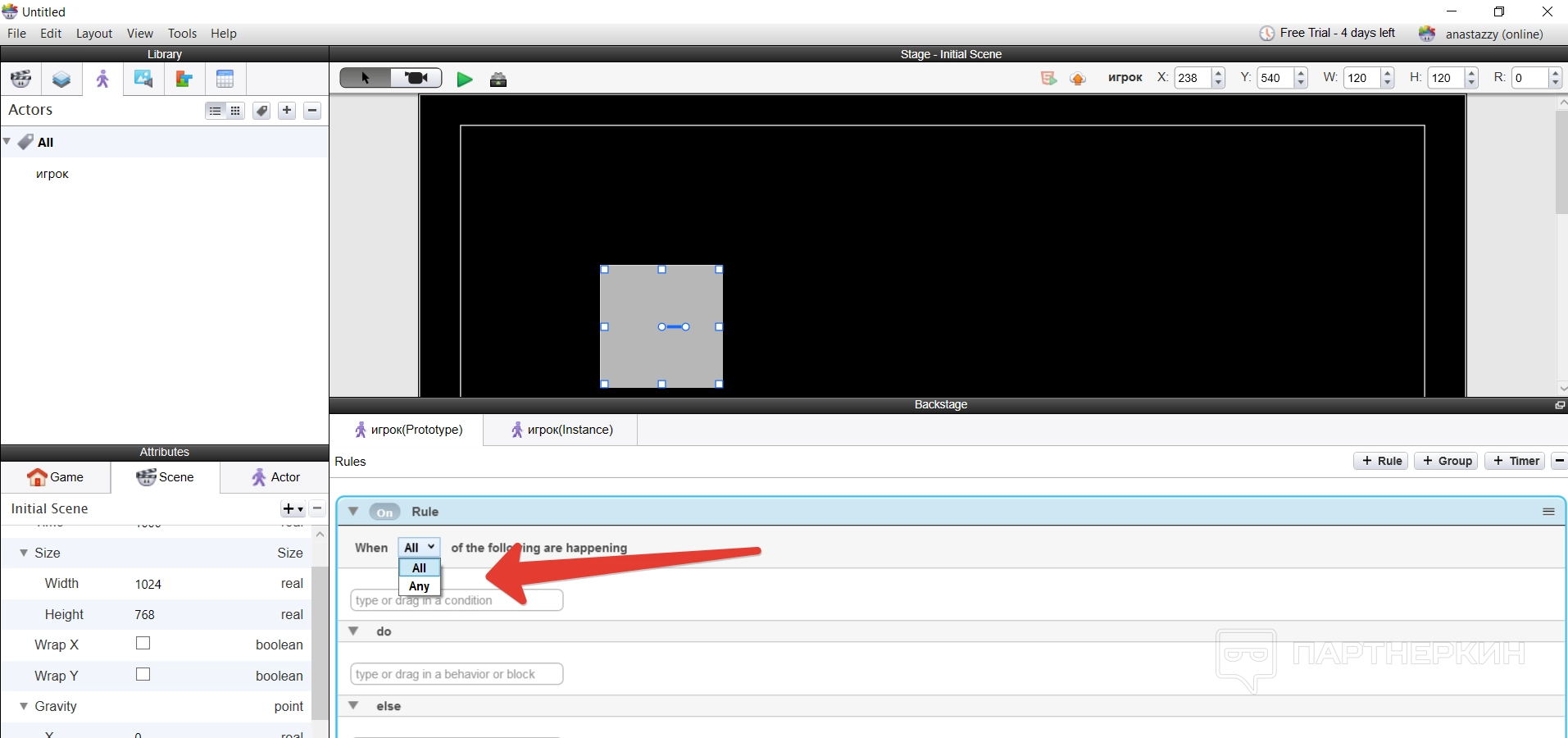Open the Media library tab
1568x738 pixels.
143,80
